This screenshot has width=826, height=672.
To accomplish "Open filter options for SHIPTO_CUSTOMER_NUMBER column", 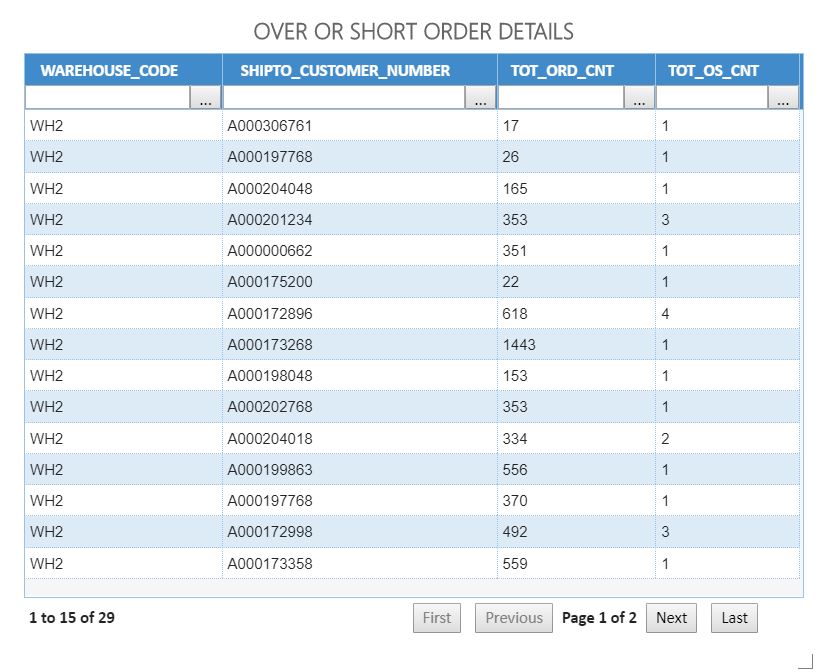I will click(481, 99).
